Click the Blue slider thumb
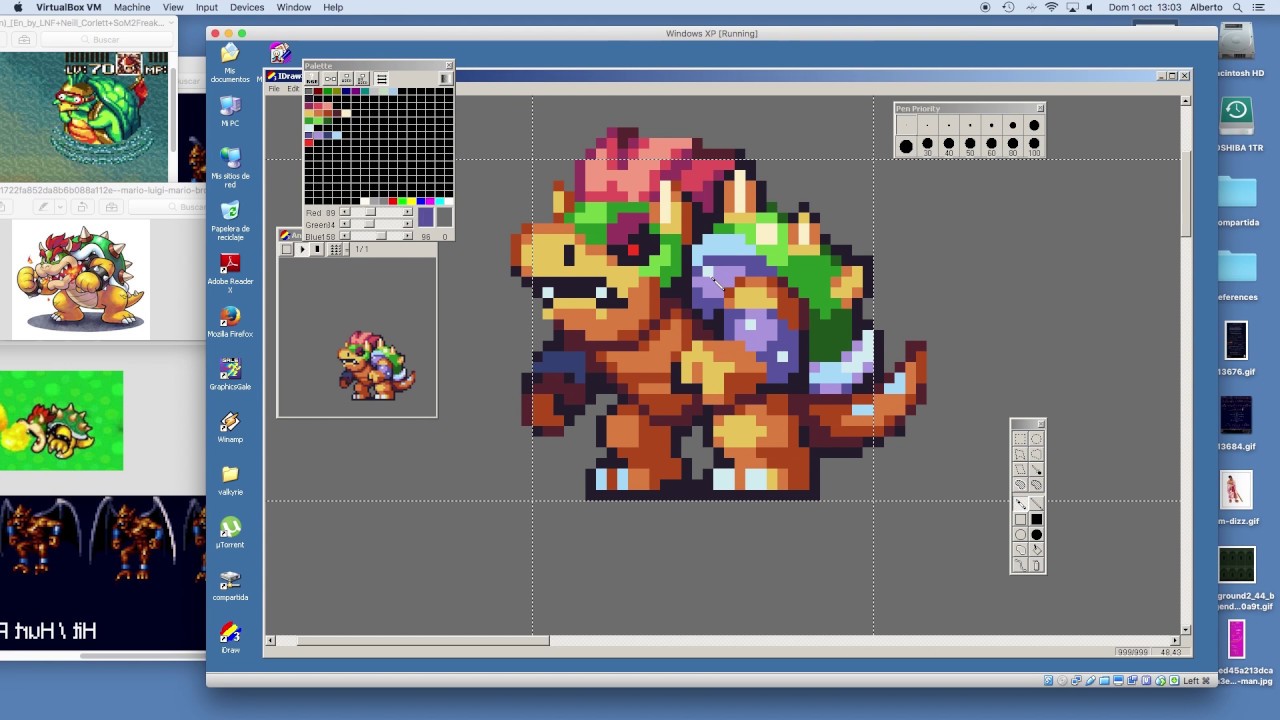The image size is (1280, 720). point(381,236)
